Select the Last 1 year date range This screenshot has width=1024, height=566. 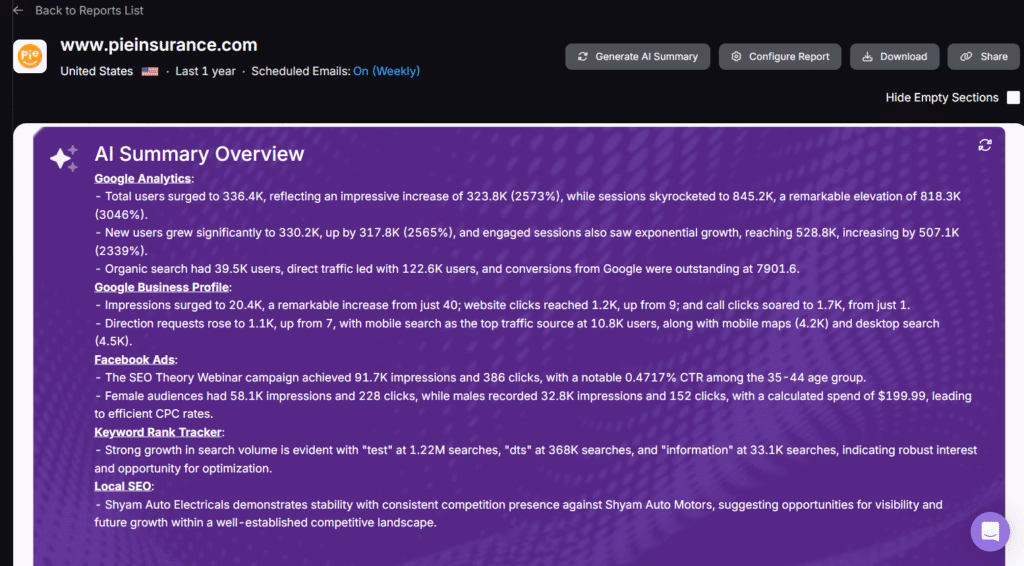tap(205, 72)
